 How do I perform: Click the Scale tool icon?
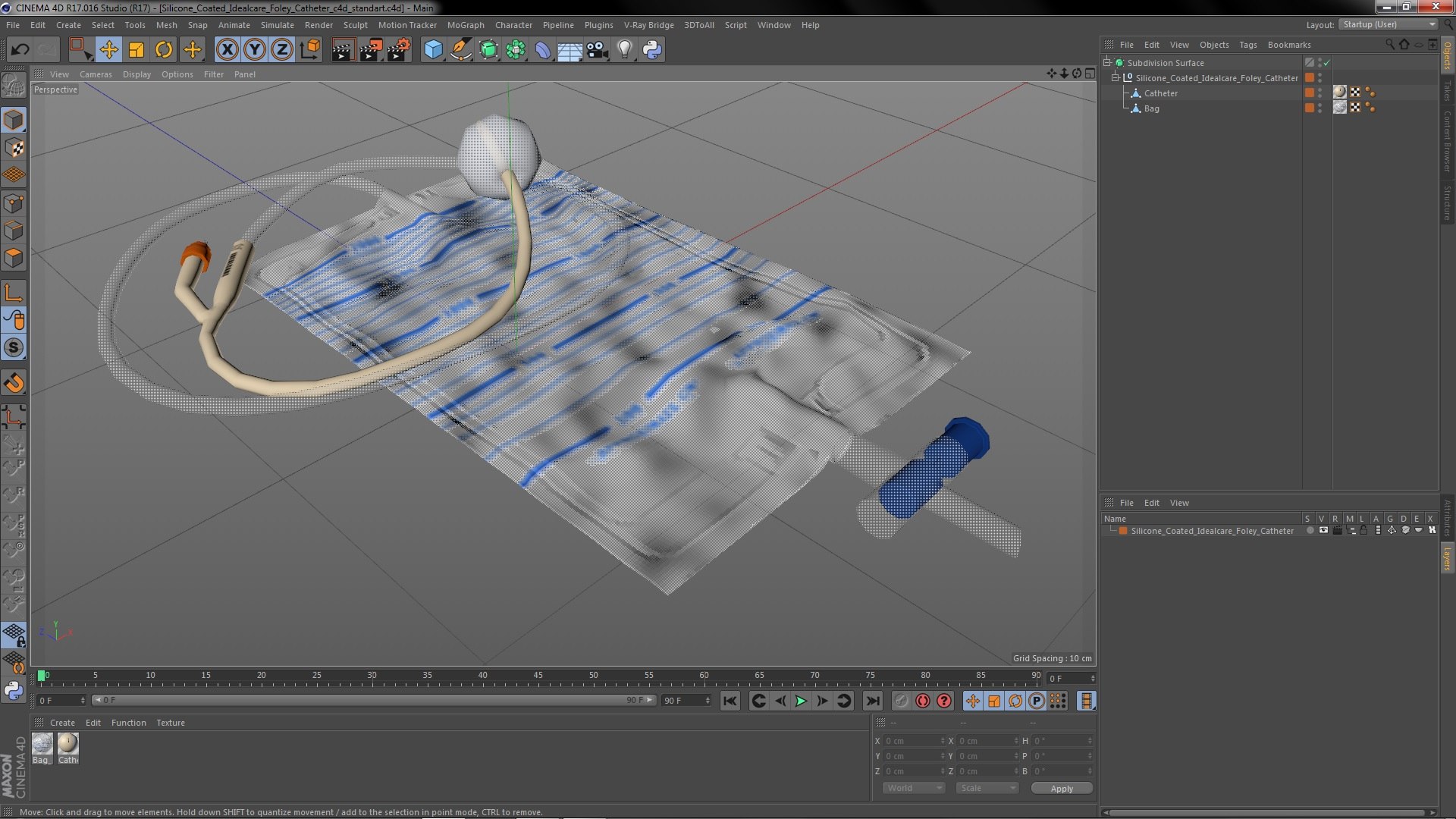tap(136, 50)
